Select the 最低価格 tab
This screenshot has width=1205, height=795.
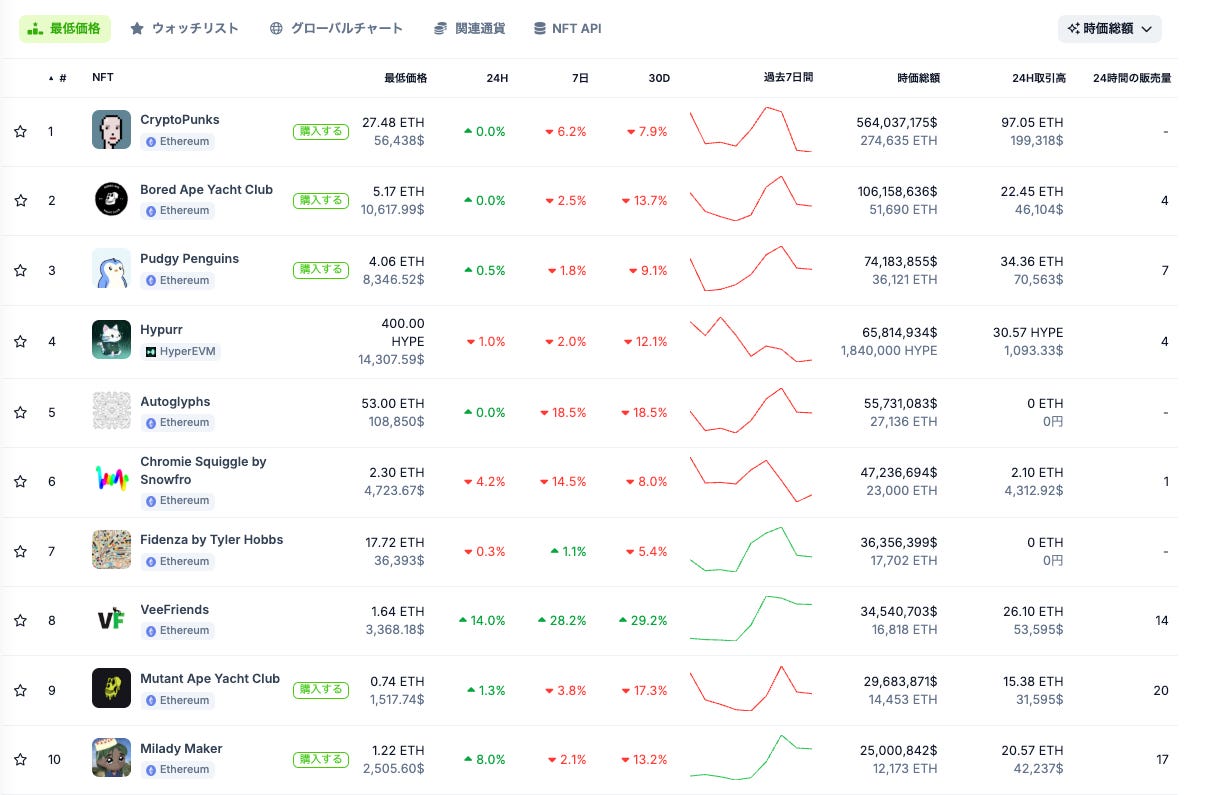pyautogui.click(x=65, y=29)
